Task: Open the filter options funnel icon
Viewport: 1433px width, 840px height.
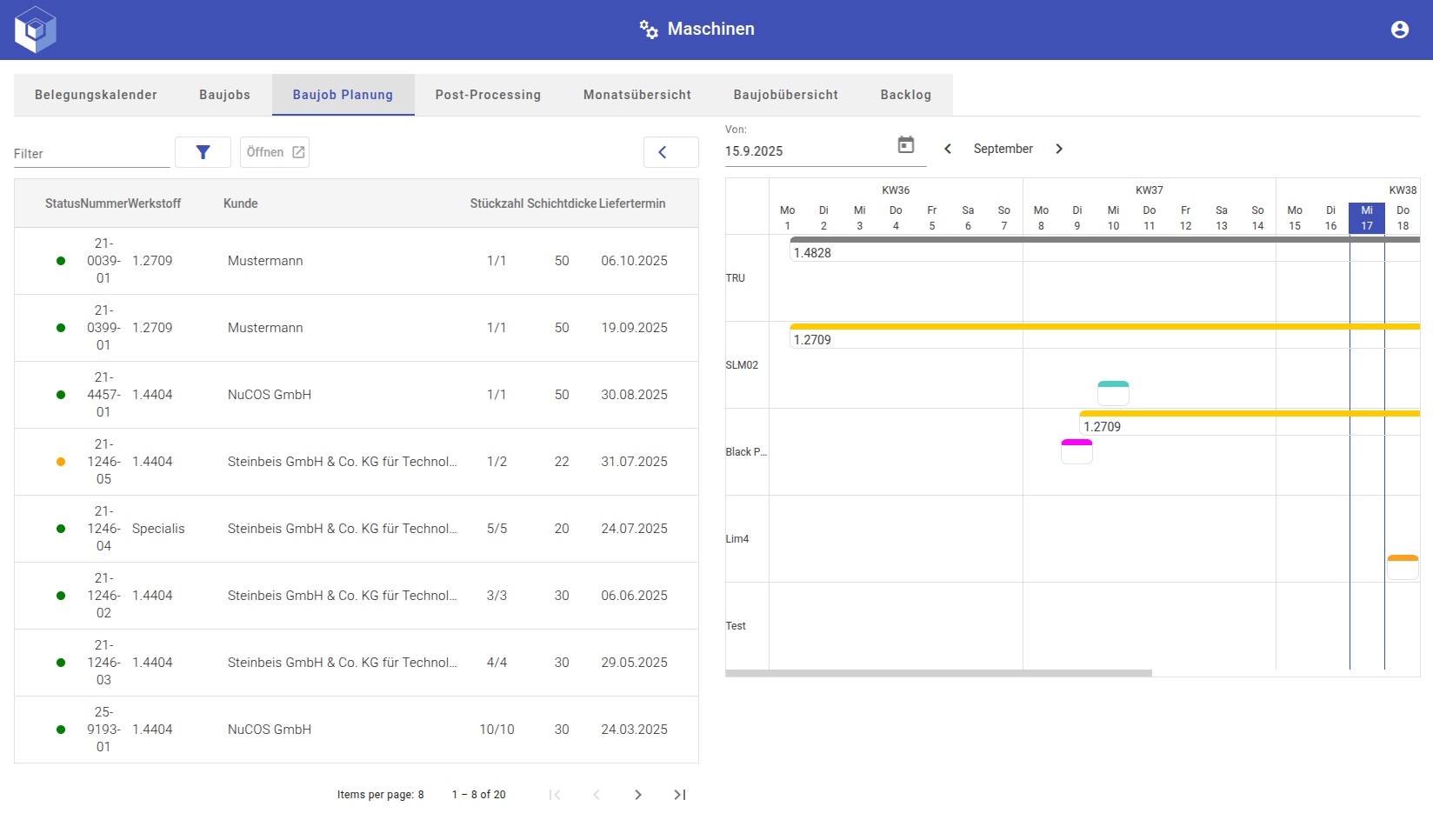Action: (203, 151)
